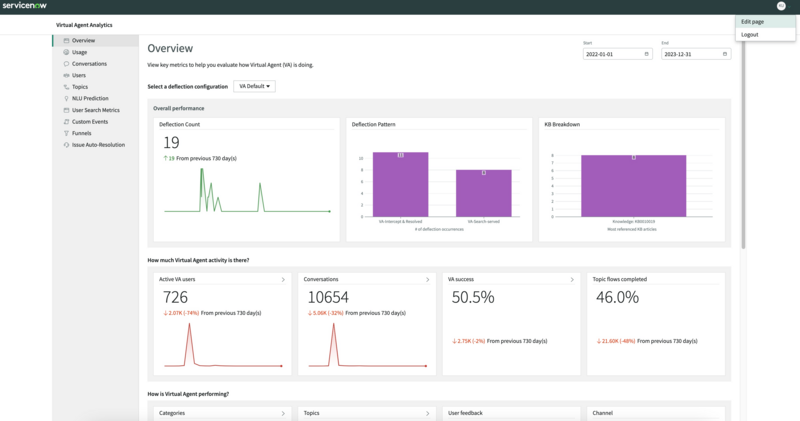Open the End date calendar picker

pyautogui.click(x=725, y=54)
